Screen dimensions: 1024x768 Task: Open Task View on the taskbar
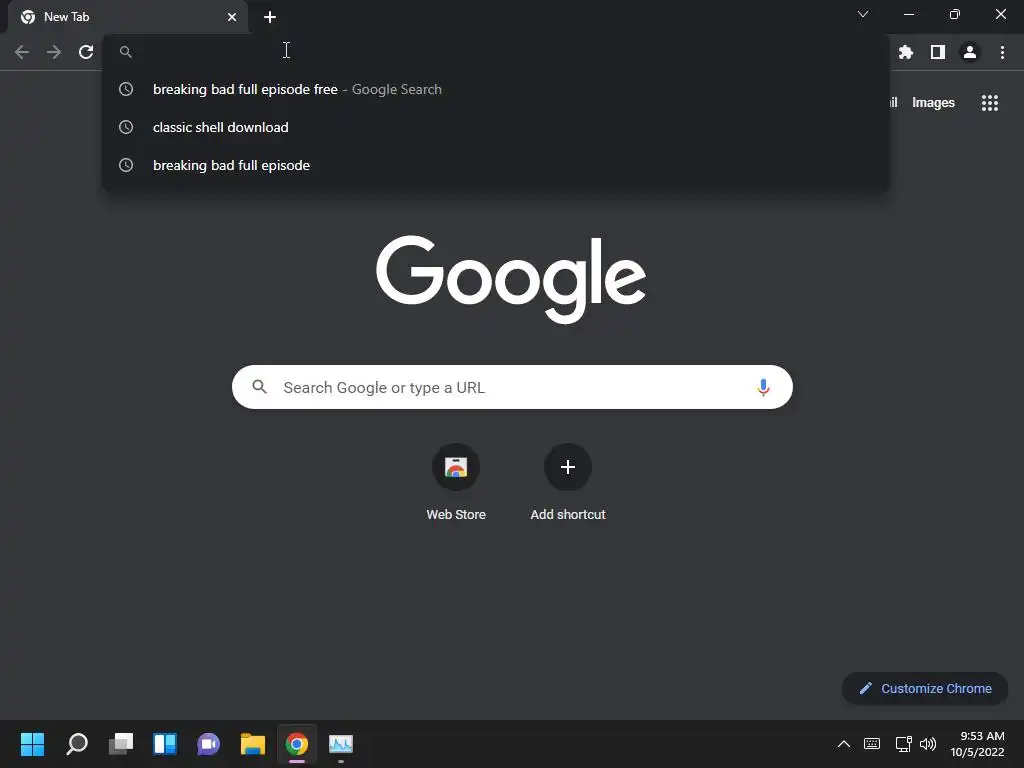click(x=121, y=744)
